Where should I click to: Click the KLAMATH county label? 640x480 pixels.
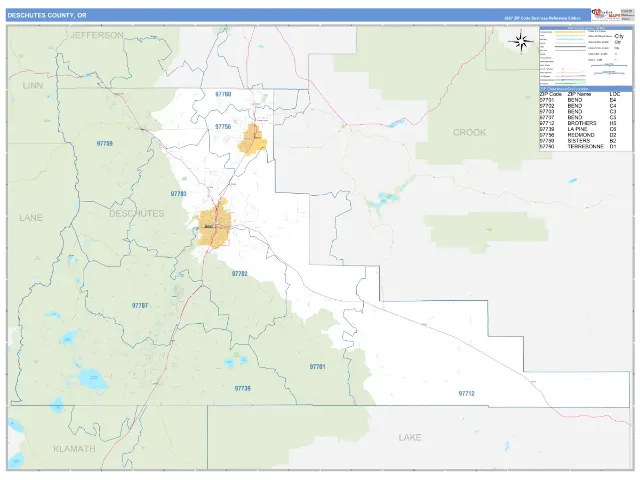[x=74, y=449]
